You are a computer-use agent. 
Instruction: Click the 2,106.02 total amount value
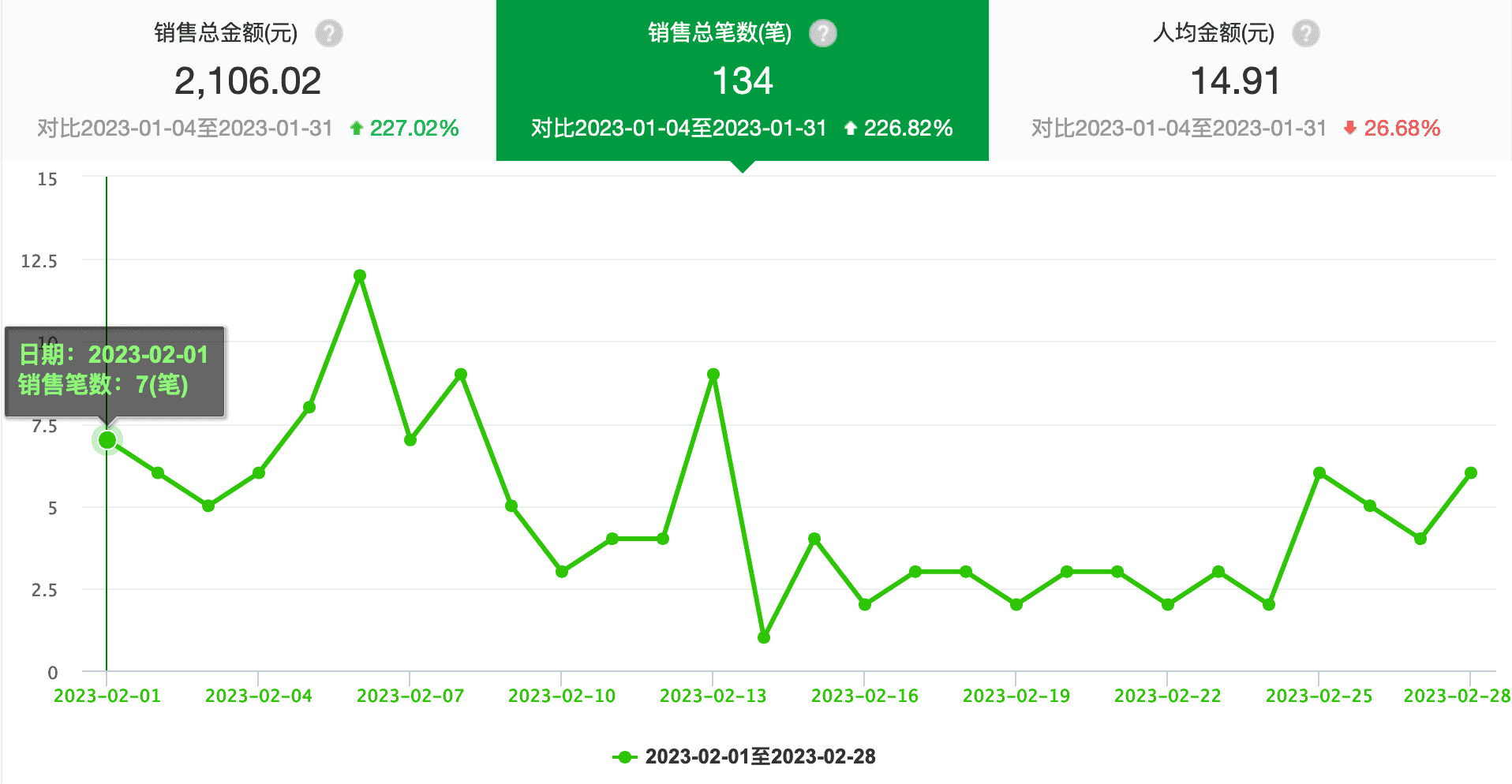point(248,81)
